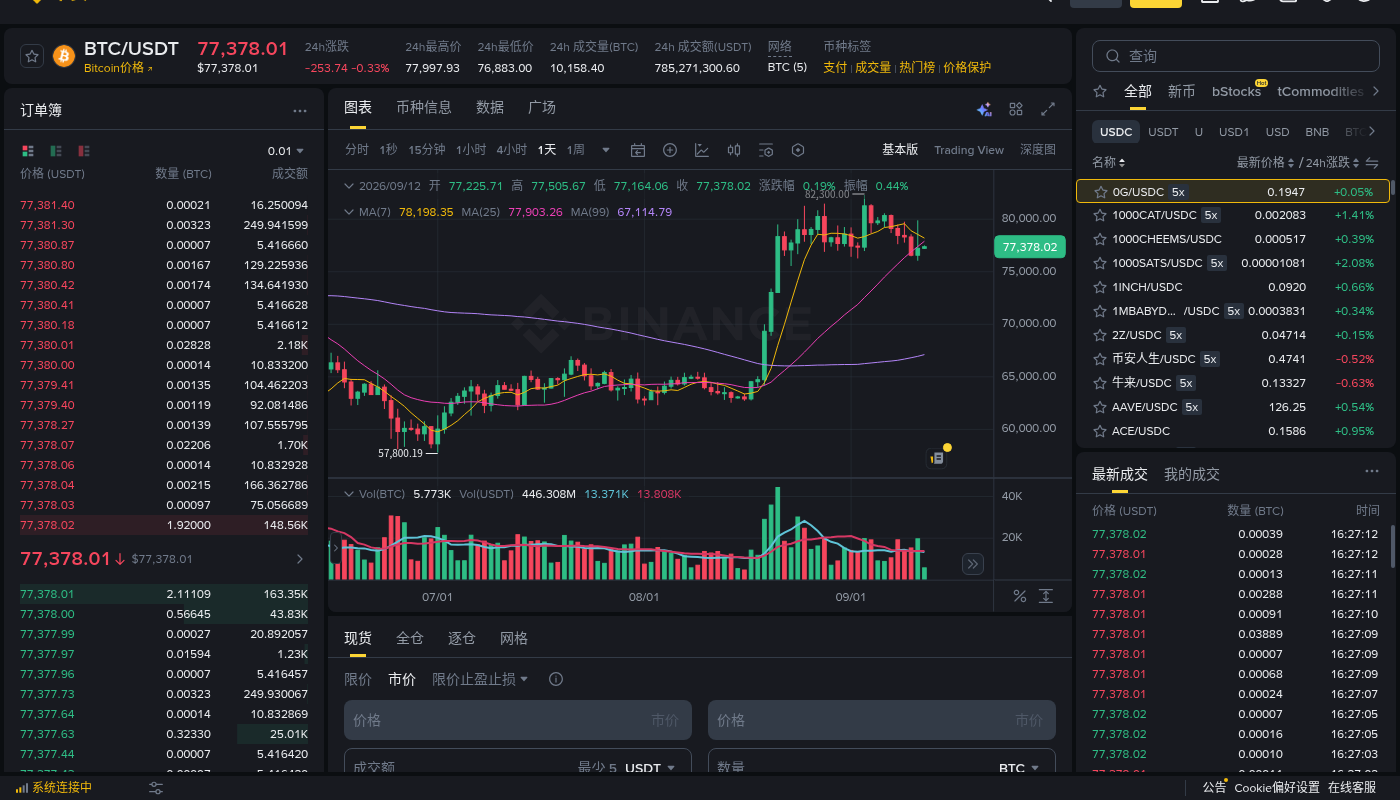This screenshot has width=1400, height=800.
Task: Click the 价格 input in buy form
Action: [518, 720]
